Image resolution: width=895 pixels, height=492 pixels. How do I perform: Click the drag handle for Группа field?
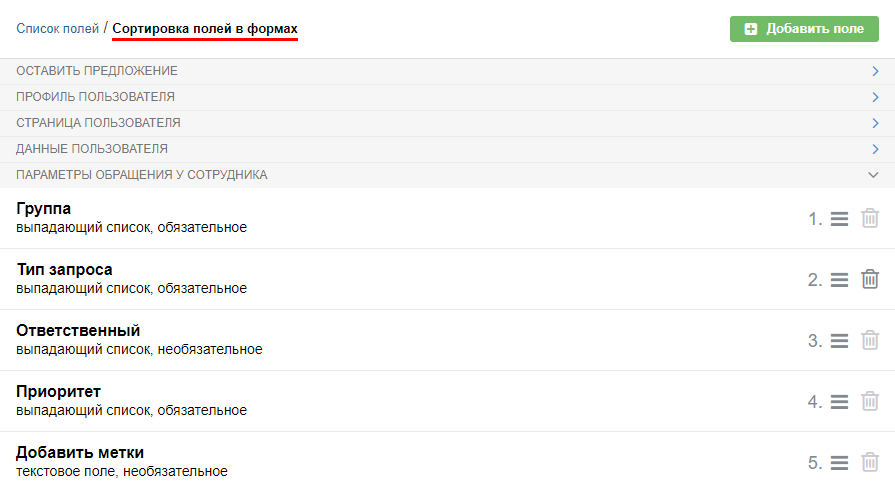point(840,218)
